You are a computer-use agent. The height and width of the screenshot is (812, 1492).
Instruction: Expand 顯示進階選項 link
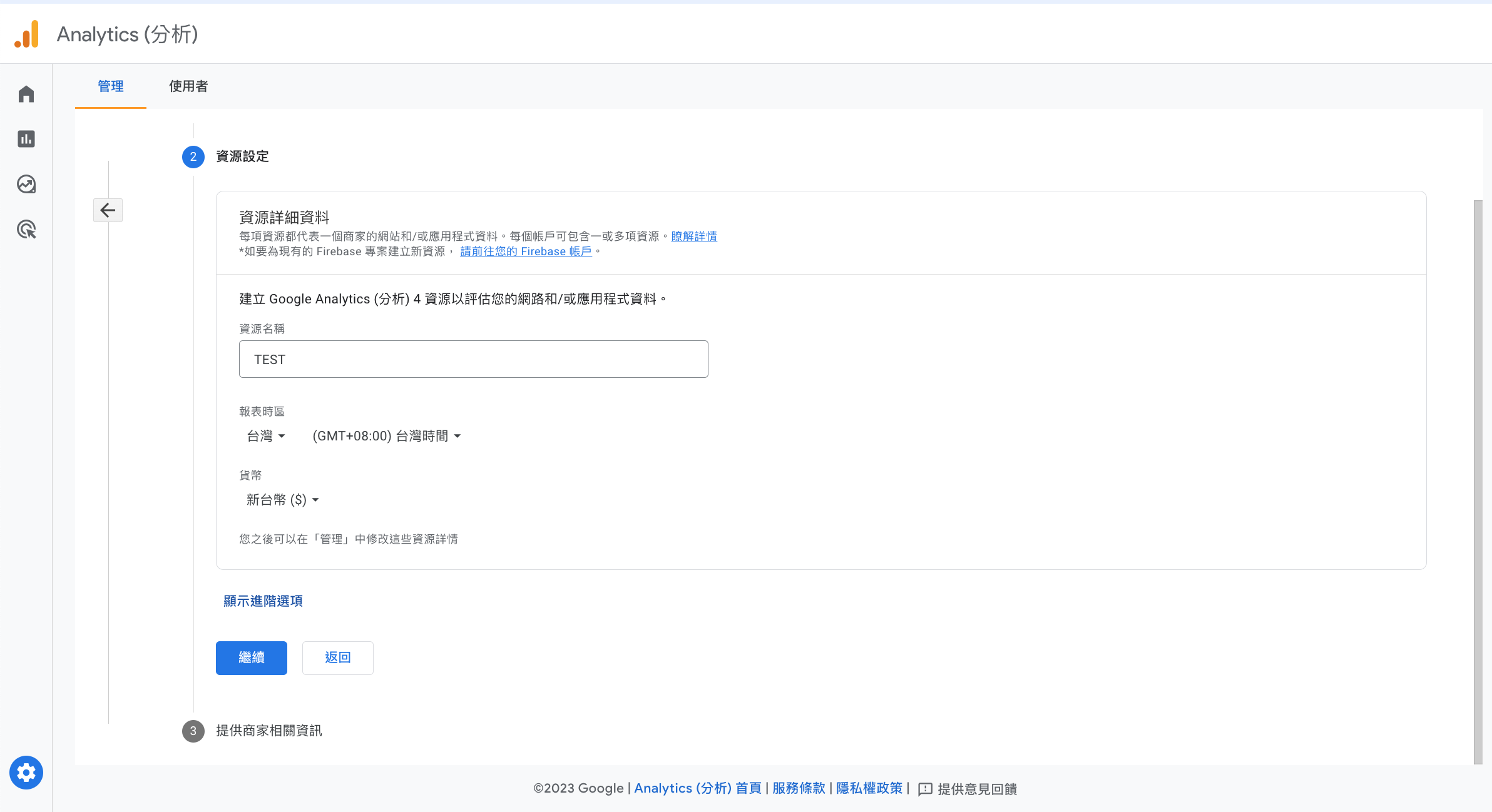263,601
